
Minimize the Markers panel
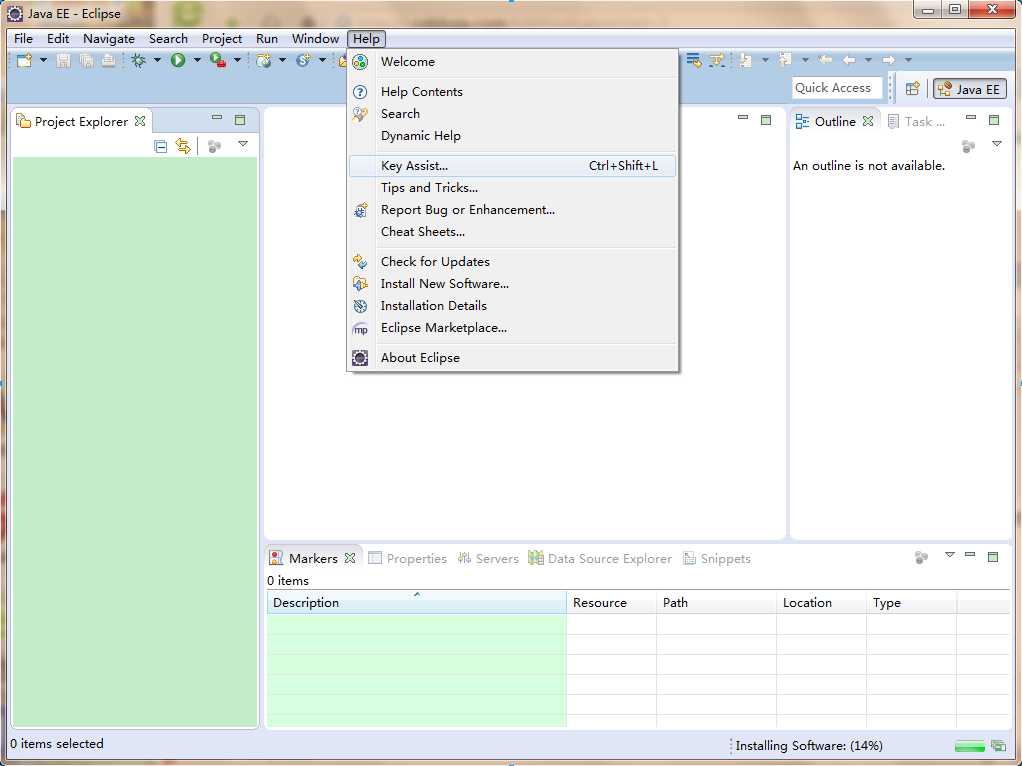[970, 555]
